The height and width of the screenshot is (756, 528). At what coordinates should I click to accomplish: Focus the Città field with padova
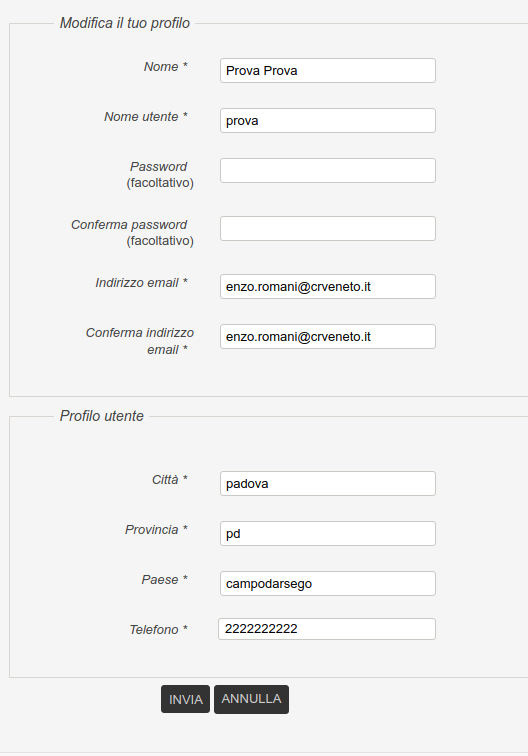pos(328,484)
